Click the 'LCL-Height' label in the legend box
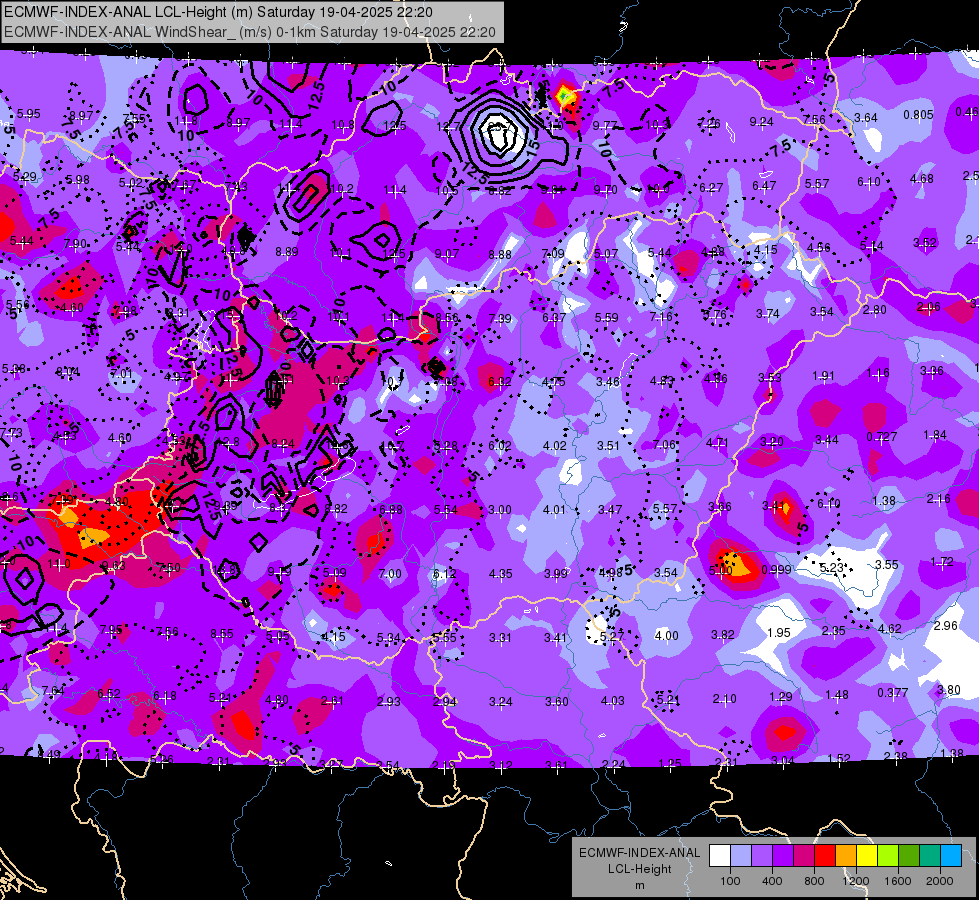Image resolution: width=979 pixels, height=900 pixels. [x=639, y=869]
